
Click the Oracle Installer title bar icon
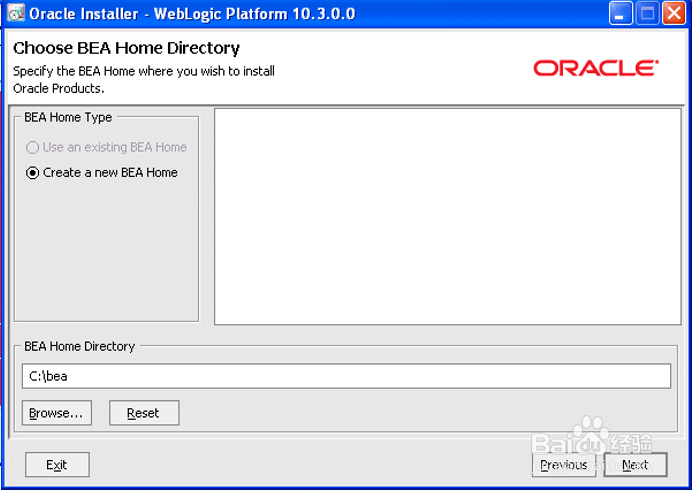click(x=16, y=13)
